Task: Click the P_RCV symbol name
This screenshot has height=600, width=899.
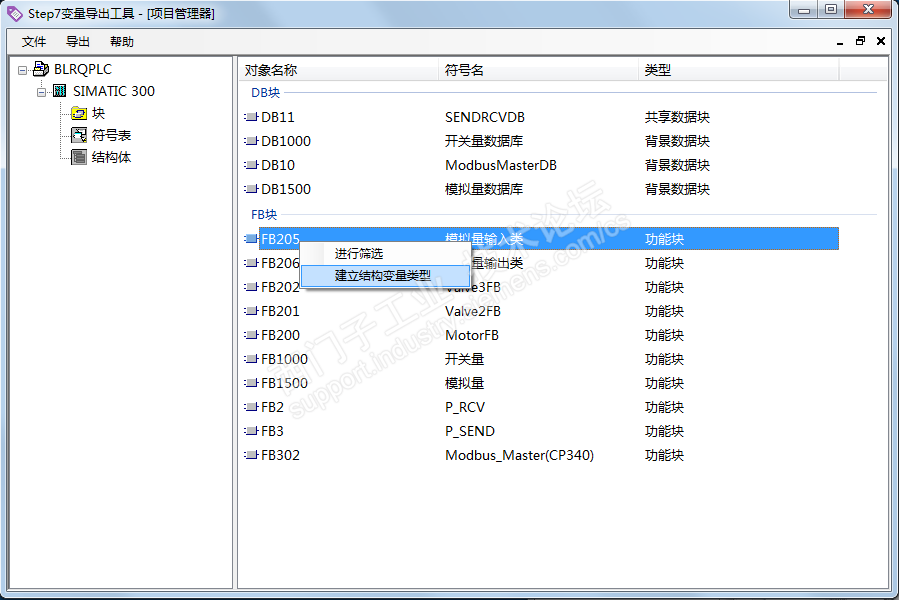Action: tap(465, 408)
